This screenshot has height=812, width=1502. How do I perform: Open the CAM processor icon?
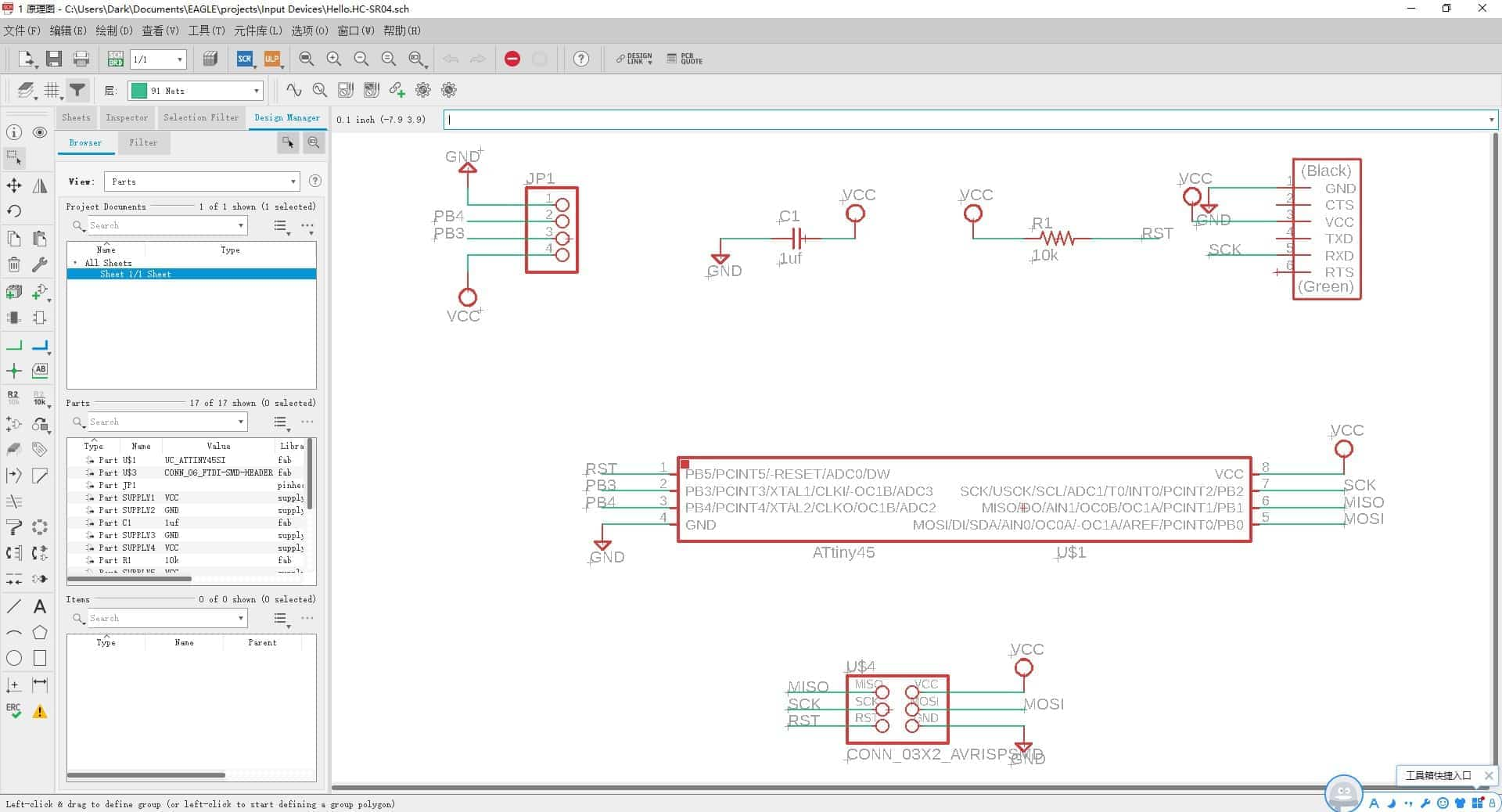(x=210, y=59)
